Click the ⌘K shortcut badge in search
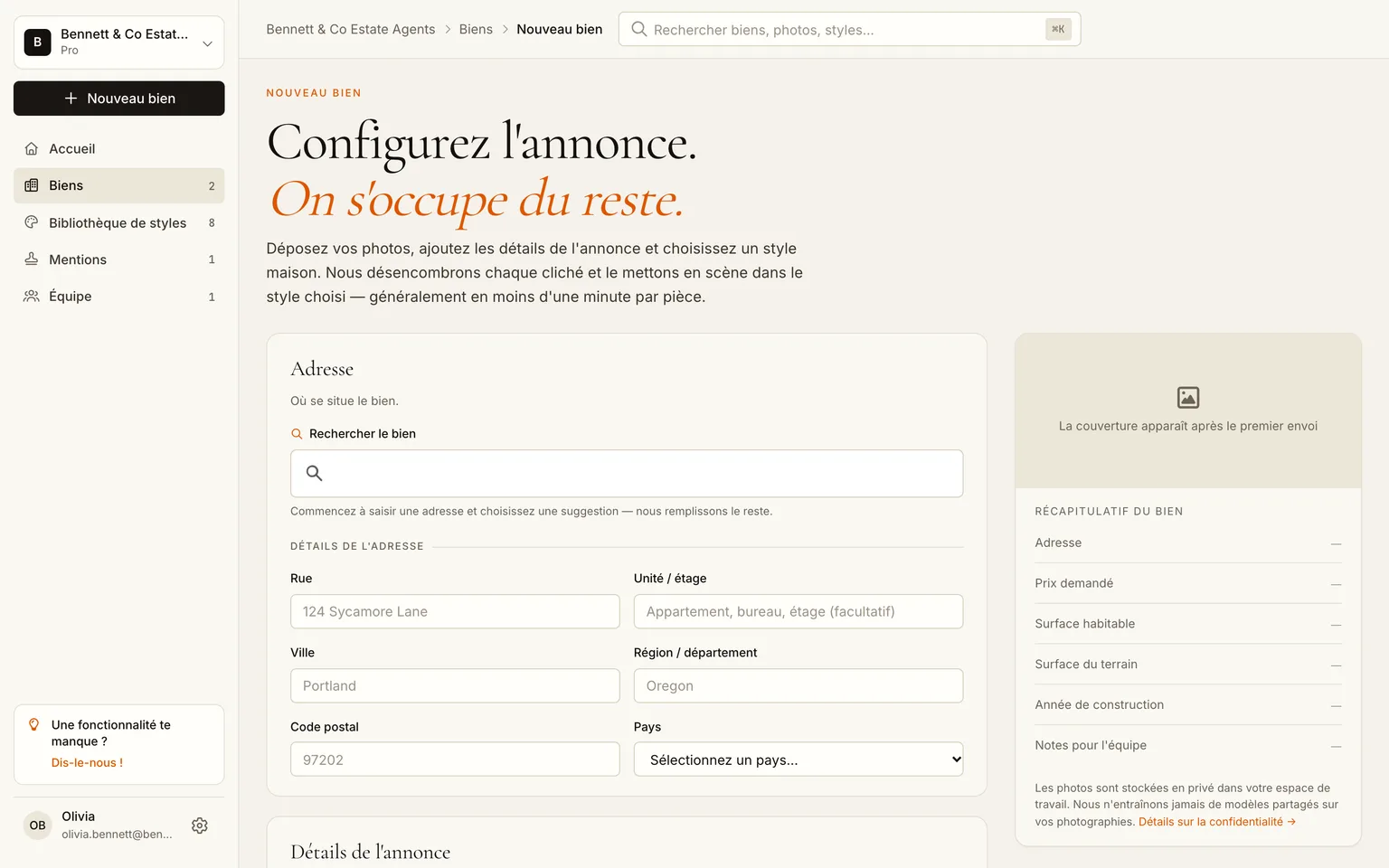The image size is (1389, 868). pyautogui.click(x=1058, y=29)
